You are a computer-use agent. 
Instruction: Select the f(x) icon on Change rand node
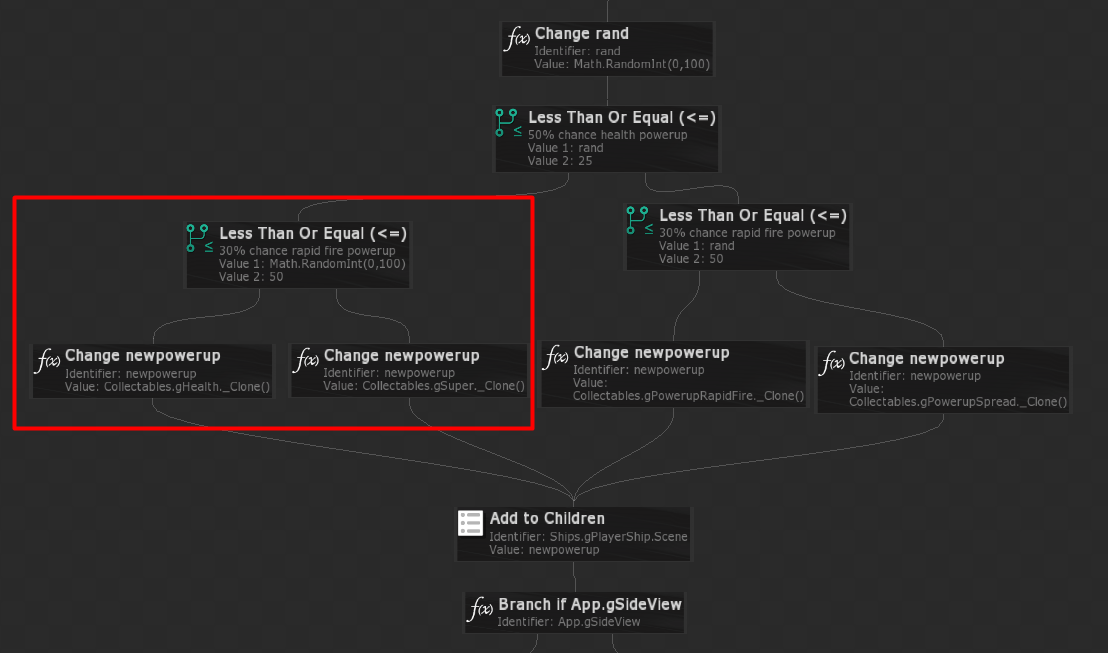point(517,38)
